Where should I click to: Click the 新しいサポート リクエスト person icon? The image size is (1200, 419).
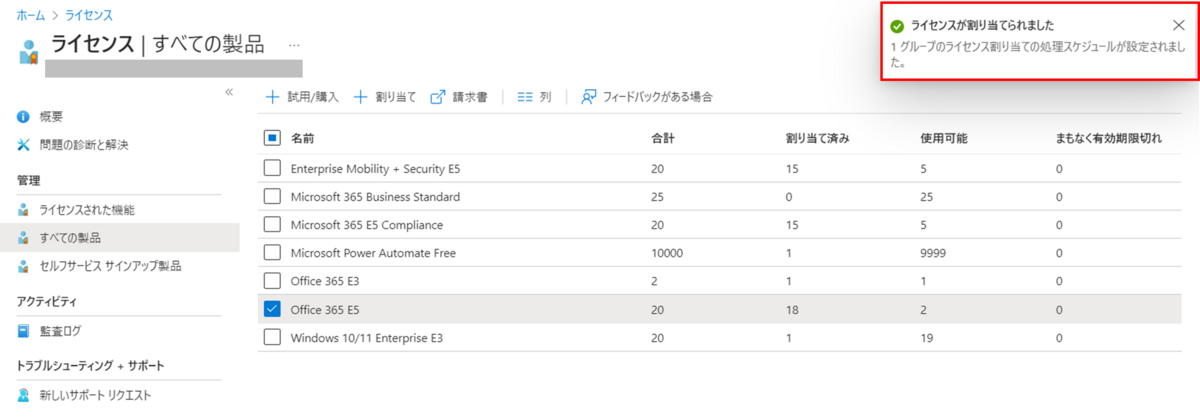[24, 395]
